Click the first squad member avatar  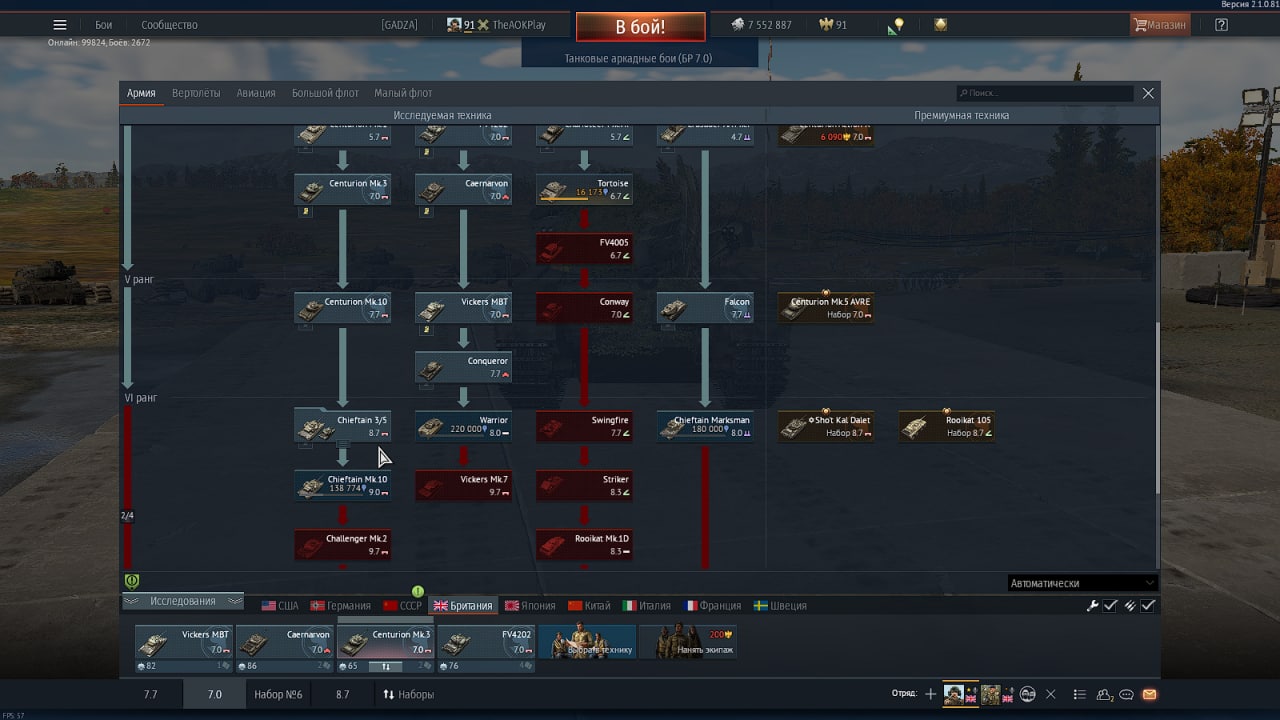point(954,694)
